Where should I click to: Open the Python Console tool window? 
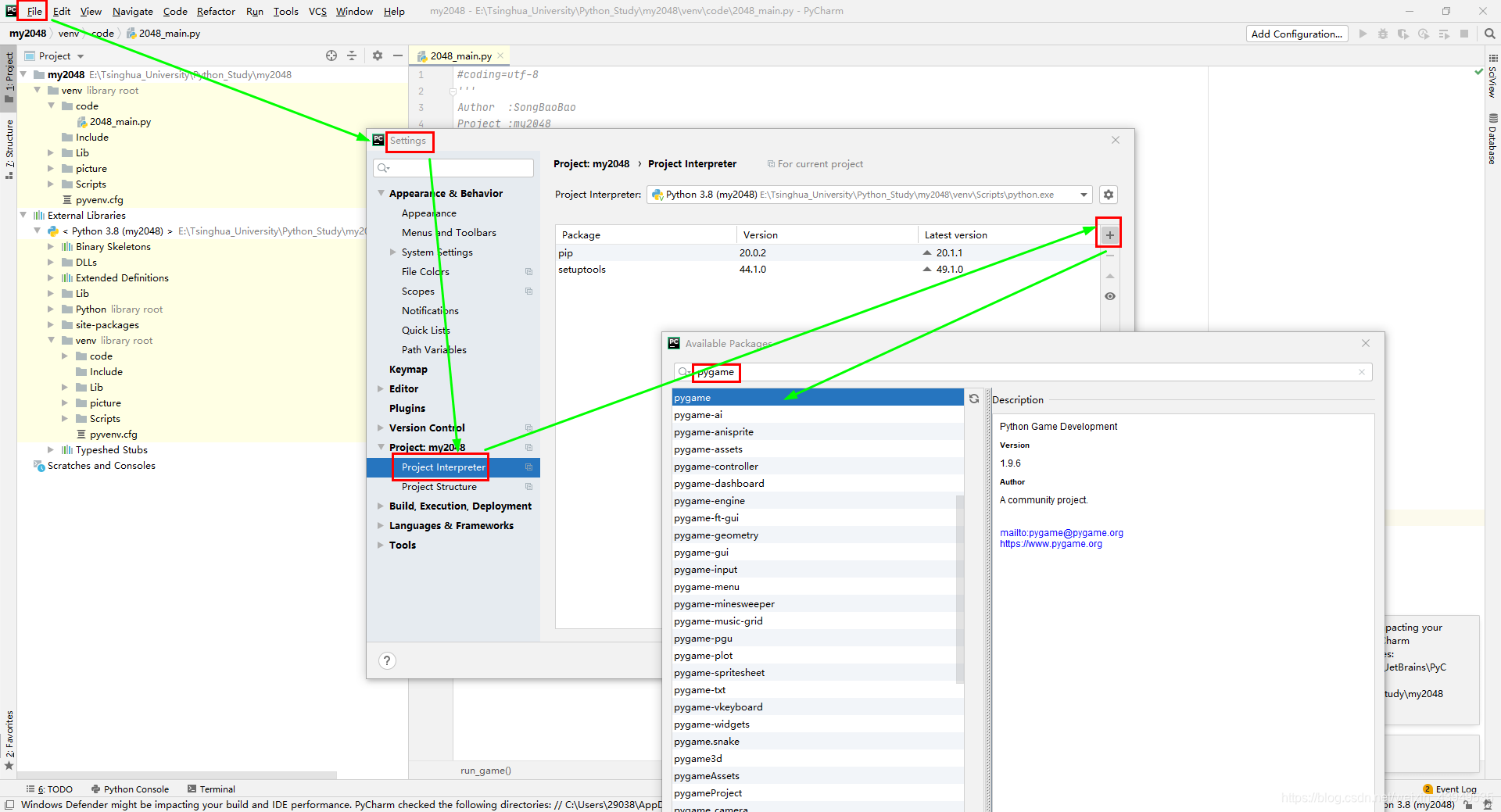[130, 789]
